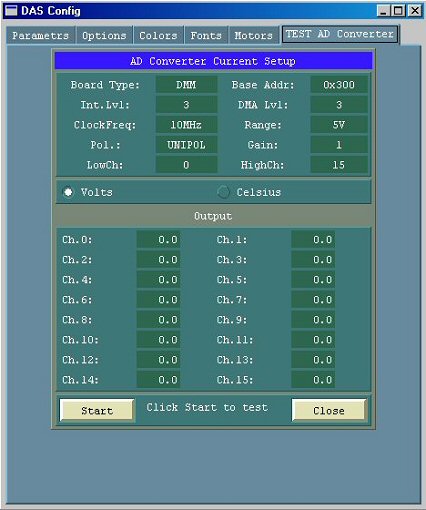Image resolution: width=426 pixels, height=510 pixels.
Task: Click the DAS Config title bar icon
Action: click(11, 11)
